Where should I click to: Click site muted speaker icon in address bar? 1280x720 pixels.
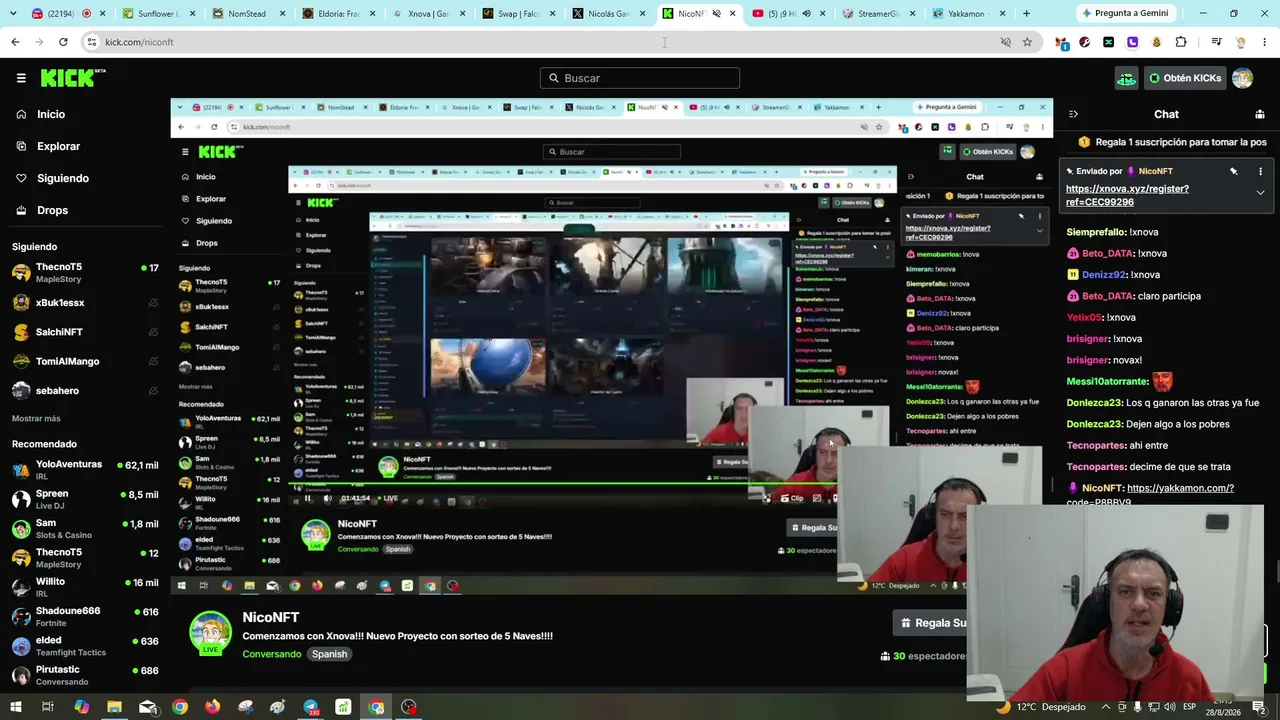tap(1006, 42)
